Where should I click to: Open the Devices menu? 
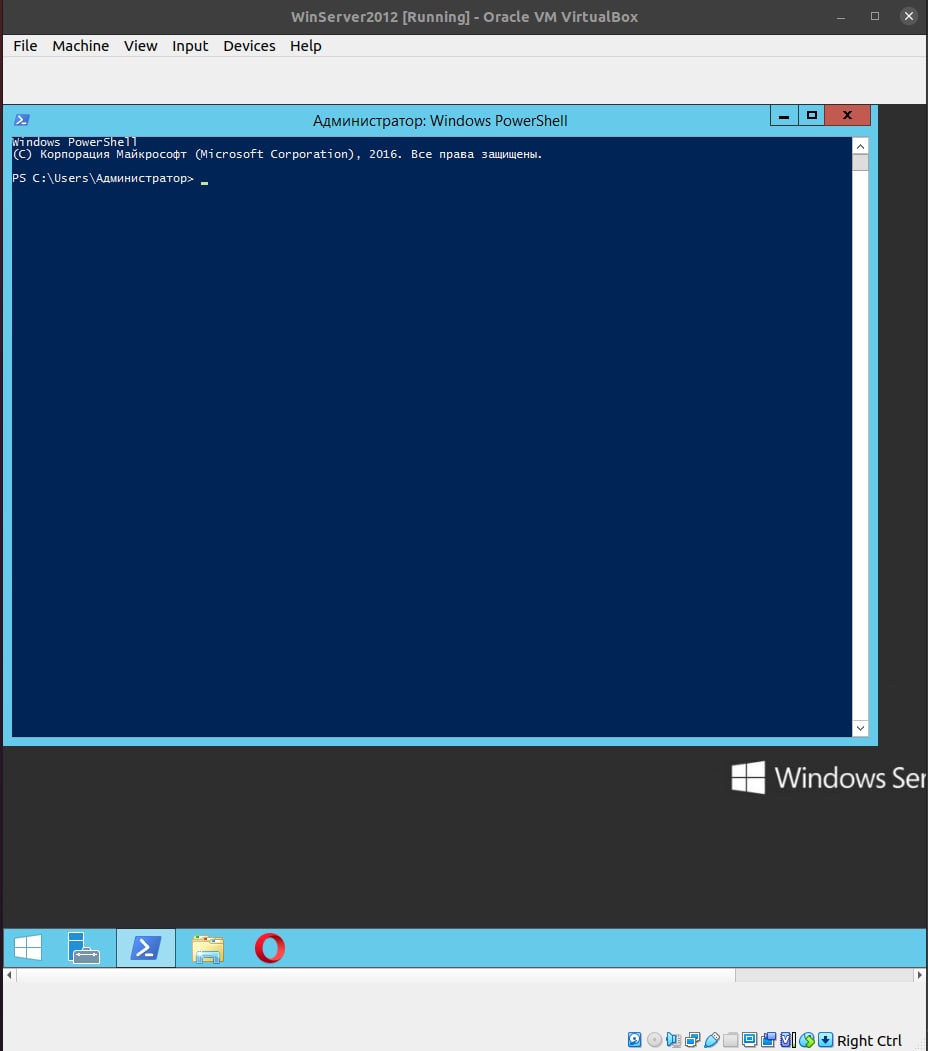click(x=249, y=46)
